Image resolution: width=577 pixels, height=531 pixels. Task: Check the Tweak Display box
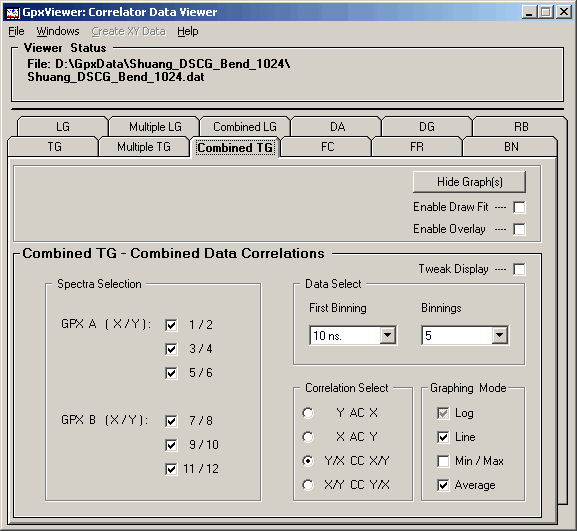pos(519,269)
